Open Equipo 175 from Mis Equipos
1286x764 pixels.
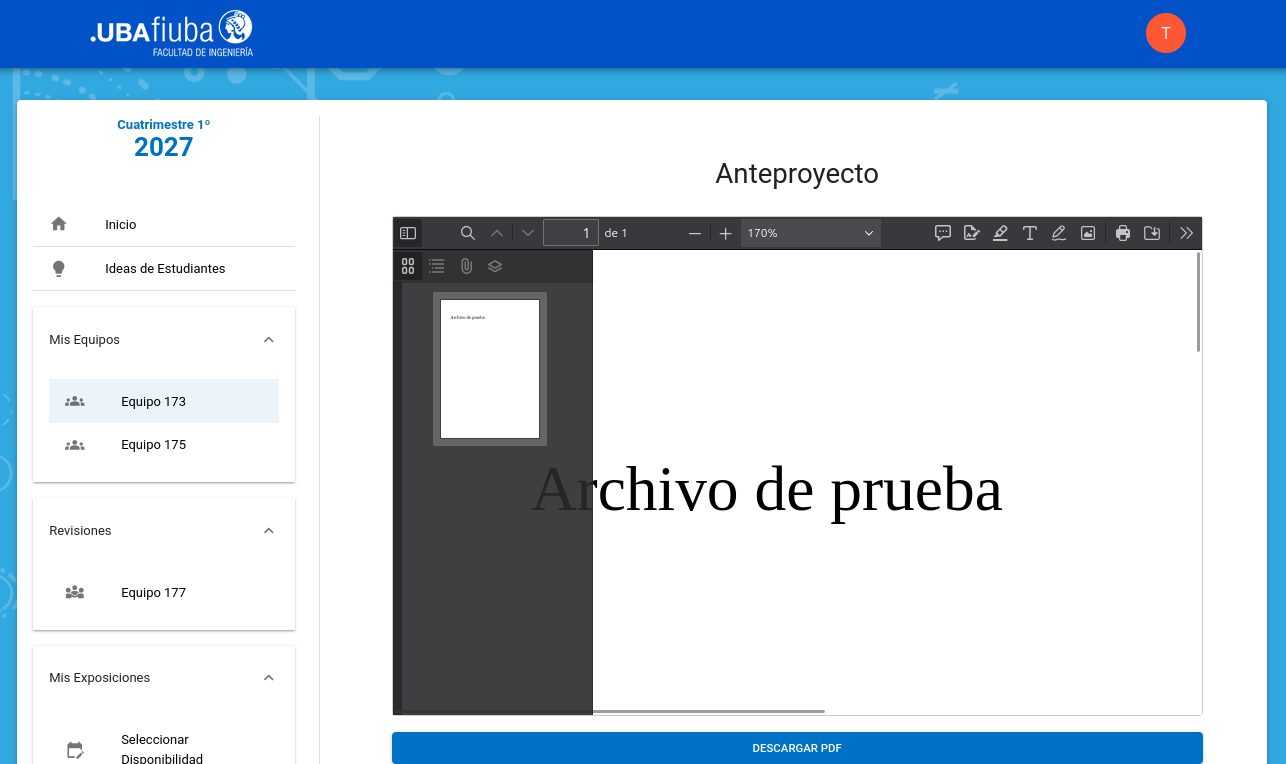coord(153,445)
